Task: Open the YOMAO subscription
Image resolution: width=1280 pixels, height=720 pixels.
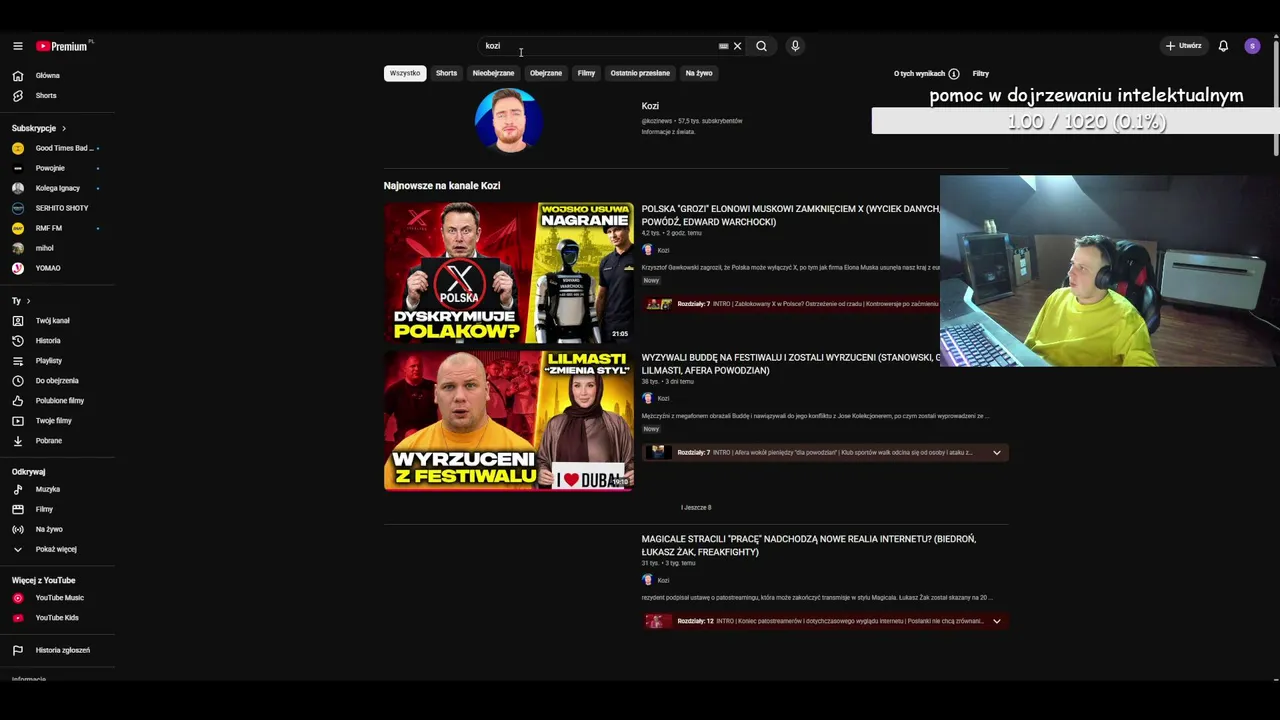Action: click(x=57, y=268)
